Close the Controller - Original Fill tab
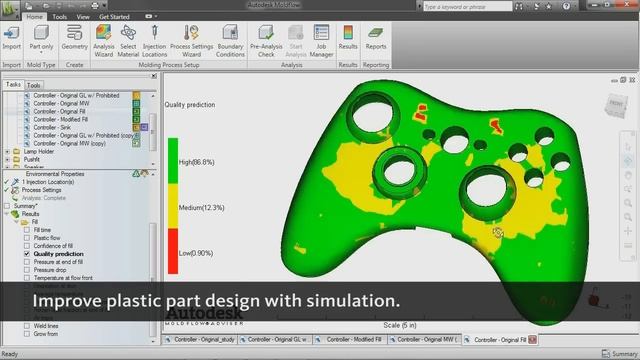The image size is (640, 360). point(533,340)
